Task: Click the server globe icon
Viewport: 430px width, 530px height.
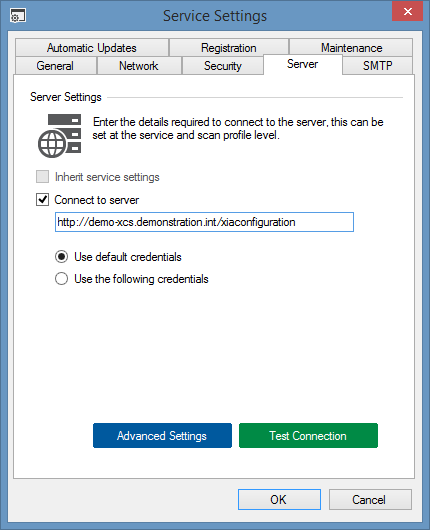Action: pos(59,136)
